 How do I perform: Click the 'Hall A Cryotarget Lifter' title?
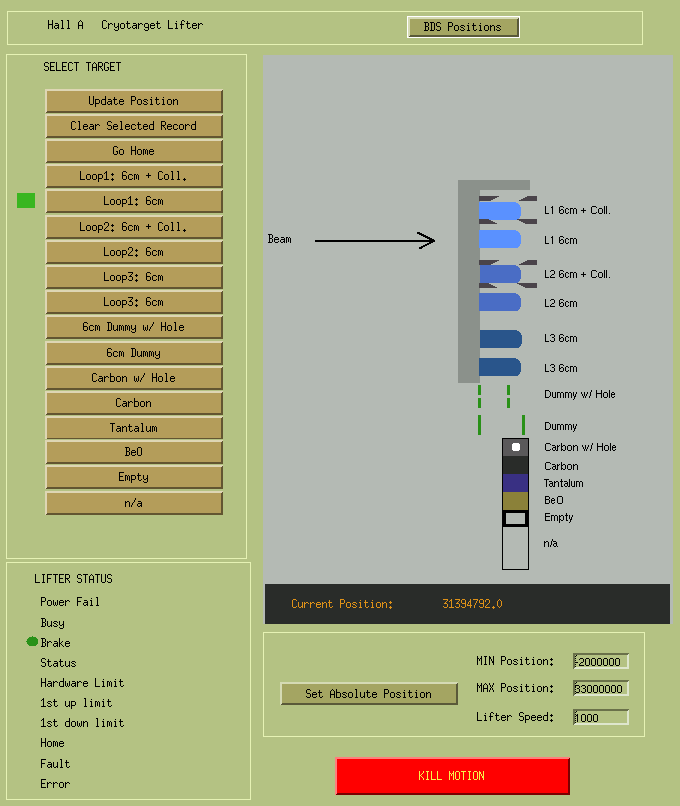[125, 25]
